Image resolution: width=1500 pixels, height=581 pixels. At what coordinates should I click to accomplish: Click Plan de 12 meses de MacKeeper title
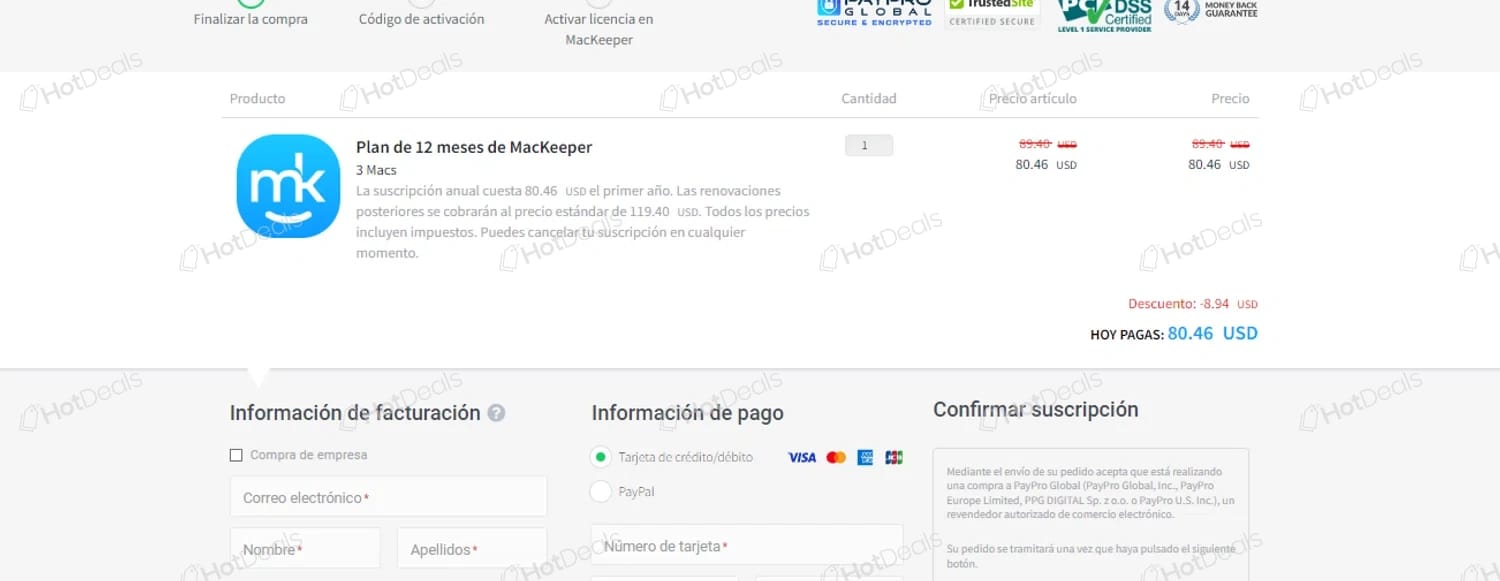(x=474, y=147)
